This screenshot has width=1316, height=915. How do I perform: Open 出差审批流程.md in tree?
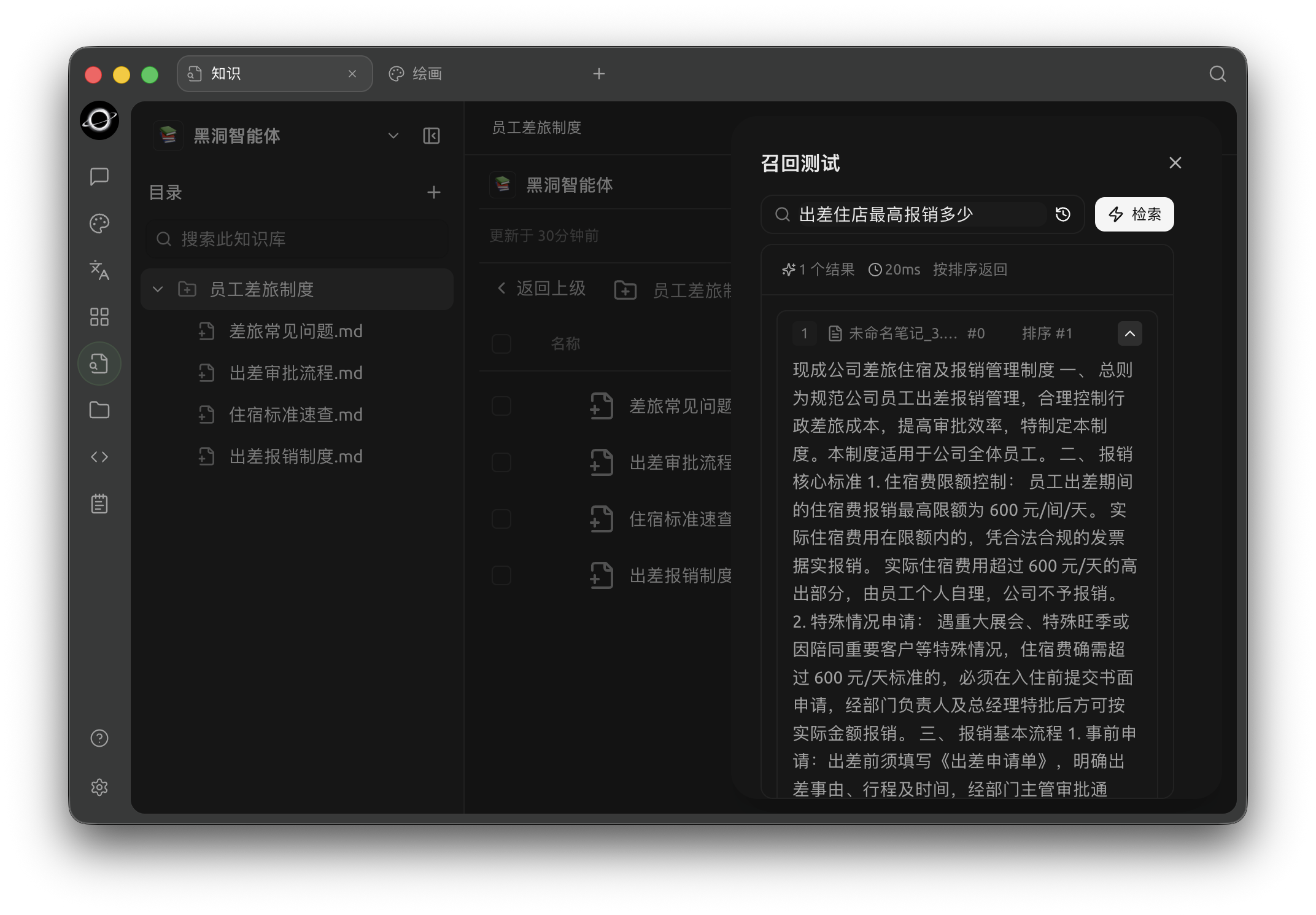pos(296,373)
